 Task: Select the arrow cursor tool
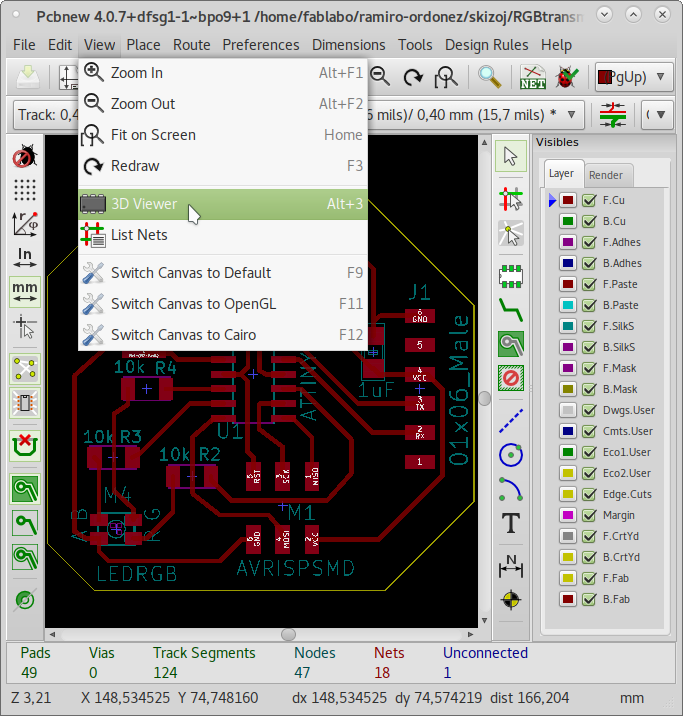pyautogui.click(x=510, y=156)
